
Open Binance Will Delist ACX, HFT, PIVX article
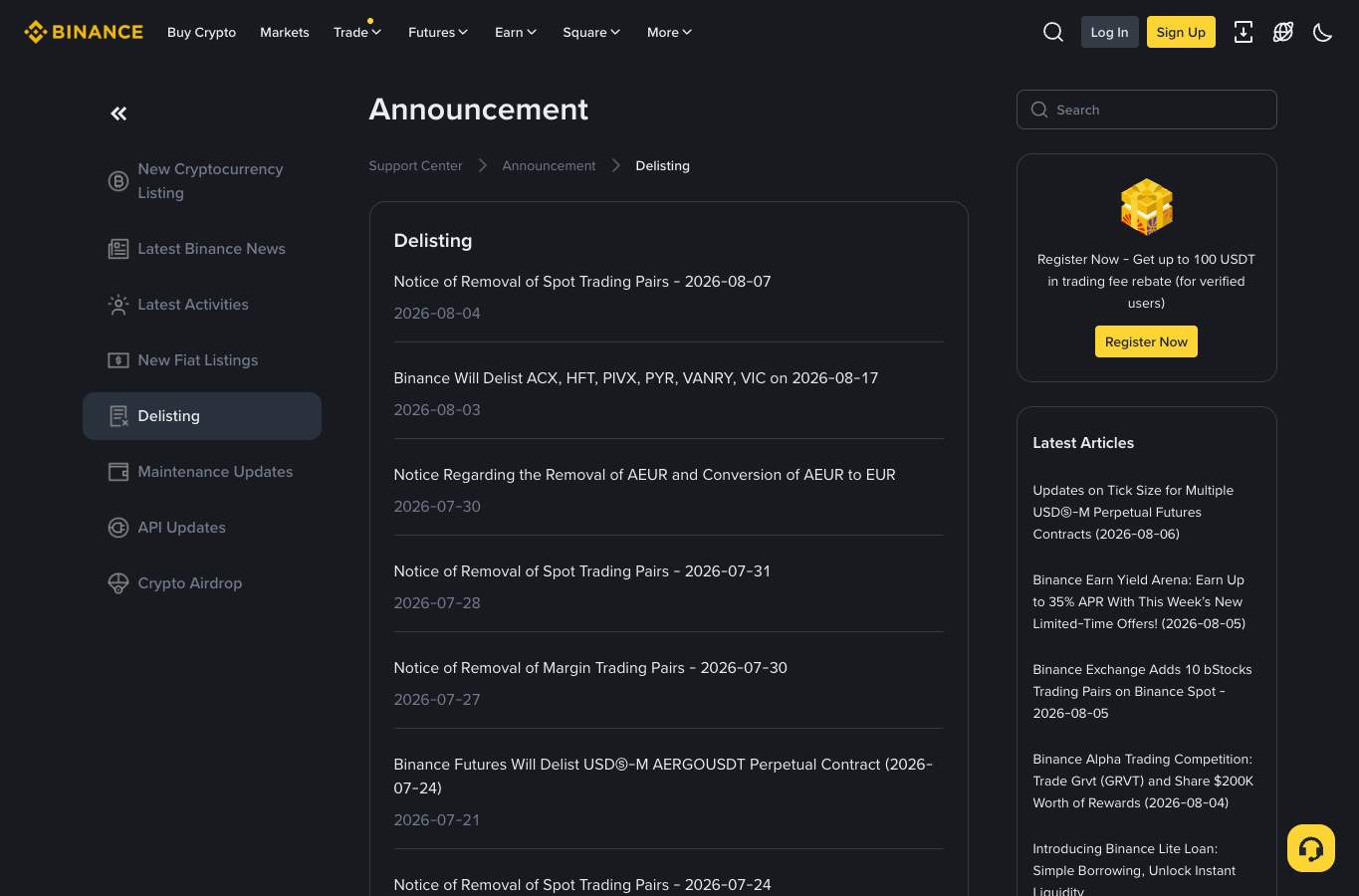pyautogui.click(x=636, y=378)
